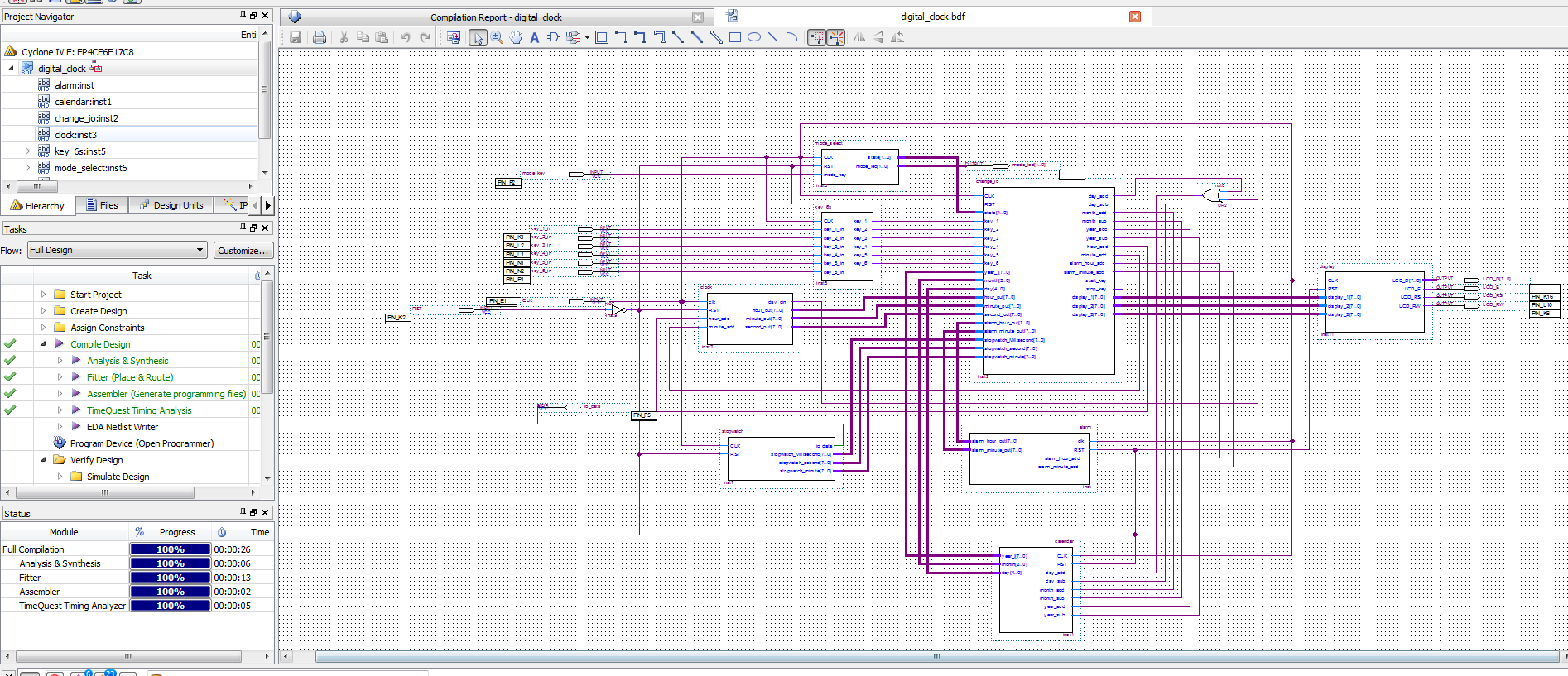Expand the Start Project task folder

43,295
